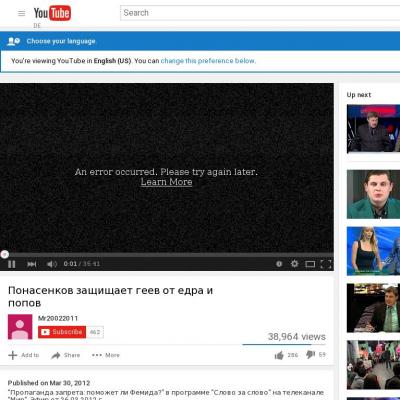Pause the video playback
400x400 pixels.
[x=12, y=264]
